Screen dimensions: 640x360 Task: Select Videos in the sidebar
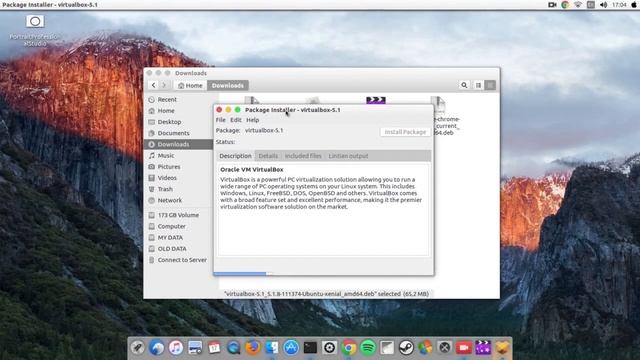tap(178, 178)
